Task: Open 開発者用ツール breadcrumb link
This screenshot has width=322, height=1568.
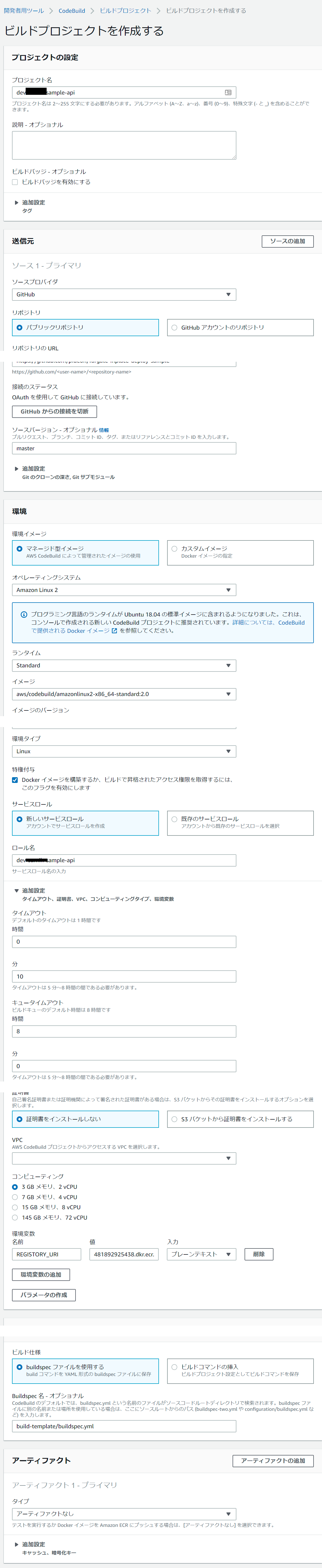Action: tap(24, 11)
